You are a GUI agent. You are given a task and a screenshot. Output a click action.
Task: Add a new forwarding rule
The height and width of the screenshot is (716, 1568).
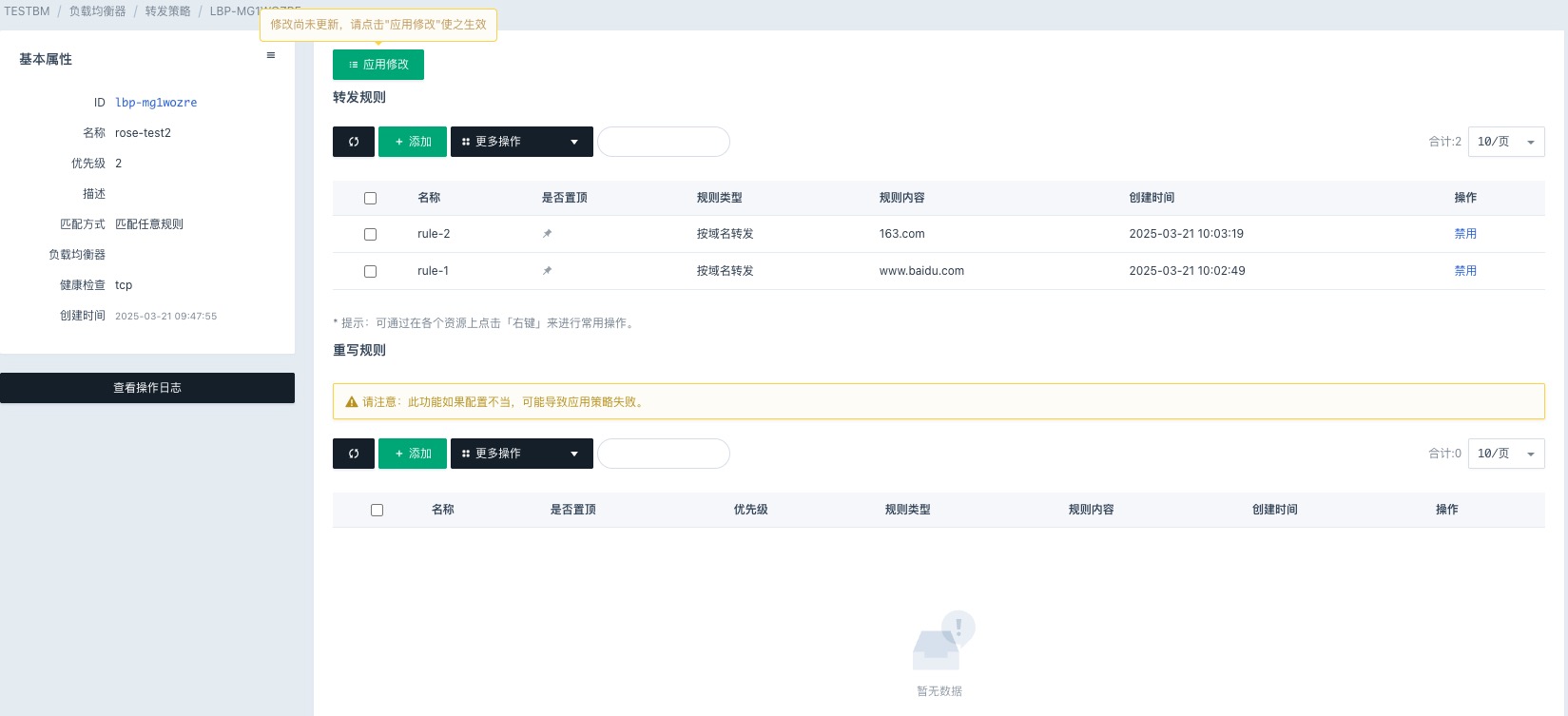click(x=413, y=142)
